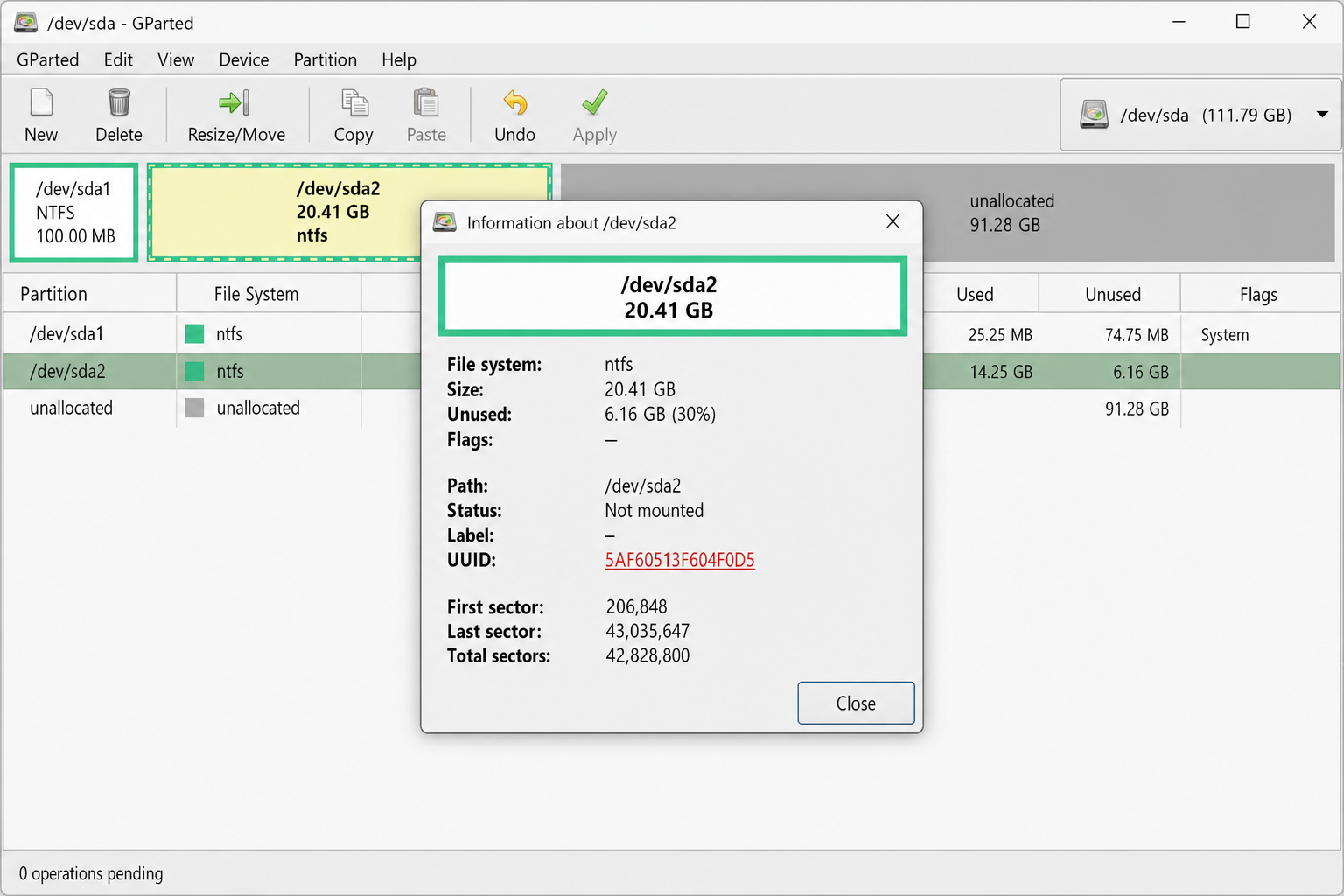Open the View menu

176,59
